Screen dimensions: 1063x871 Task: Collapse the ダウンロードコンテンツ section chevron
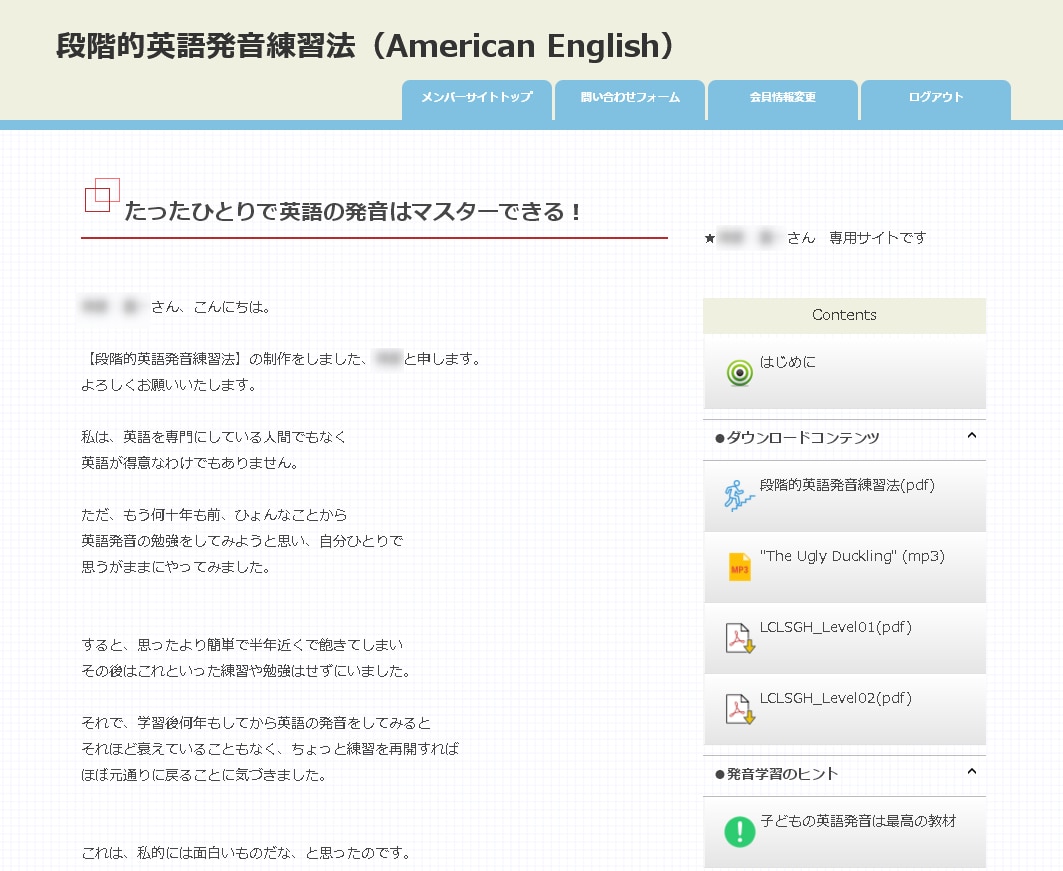coord(971,436)
